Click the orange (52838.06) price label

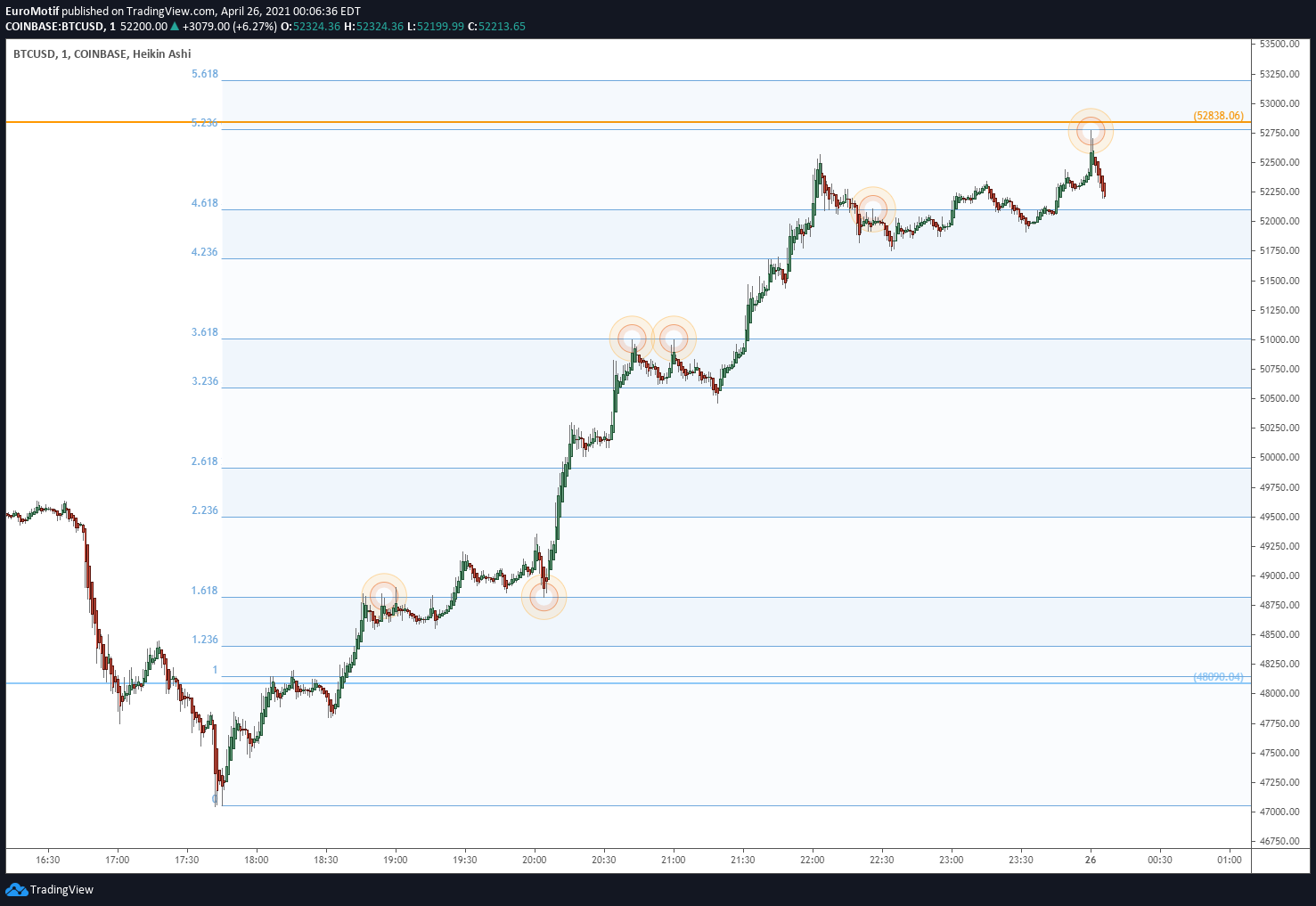point(1218,116)
